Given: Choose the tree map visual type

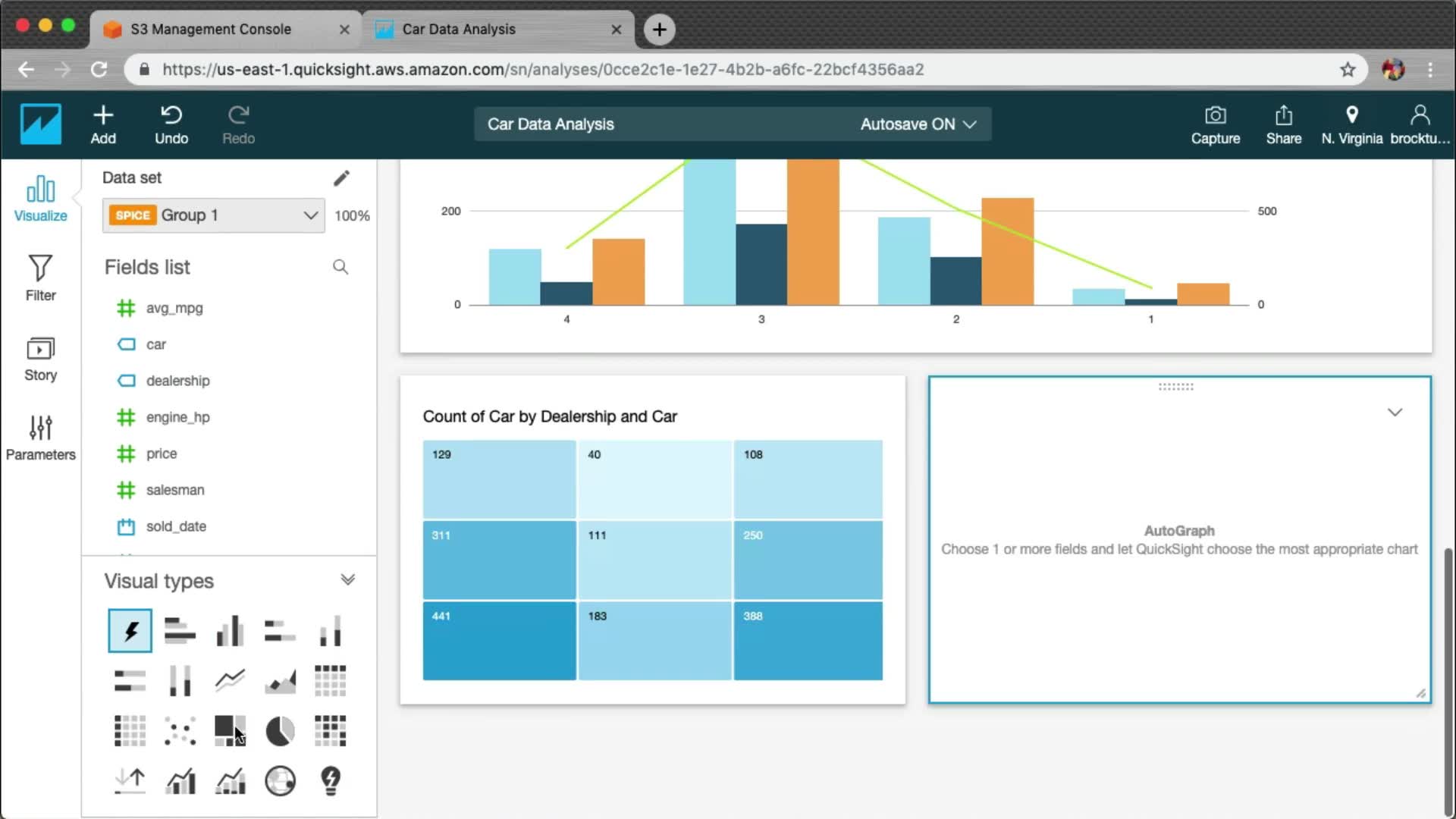Looking at the screenshot, I should pos(229,731).
